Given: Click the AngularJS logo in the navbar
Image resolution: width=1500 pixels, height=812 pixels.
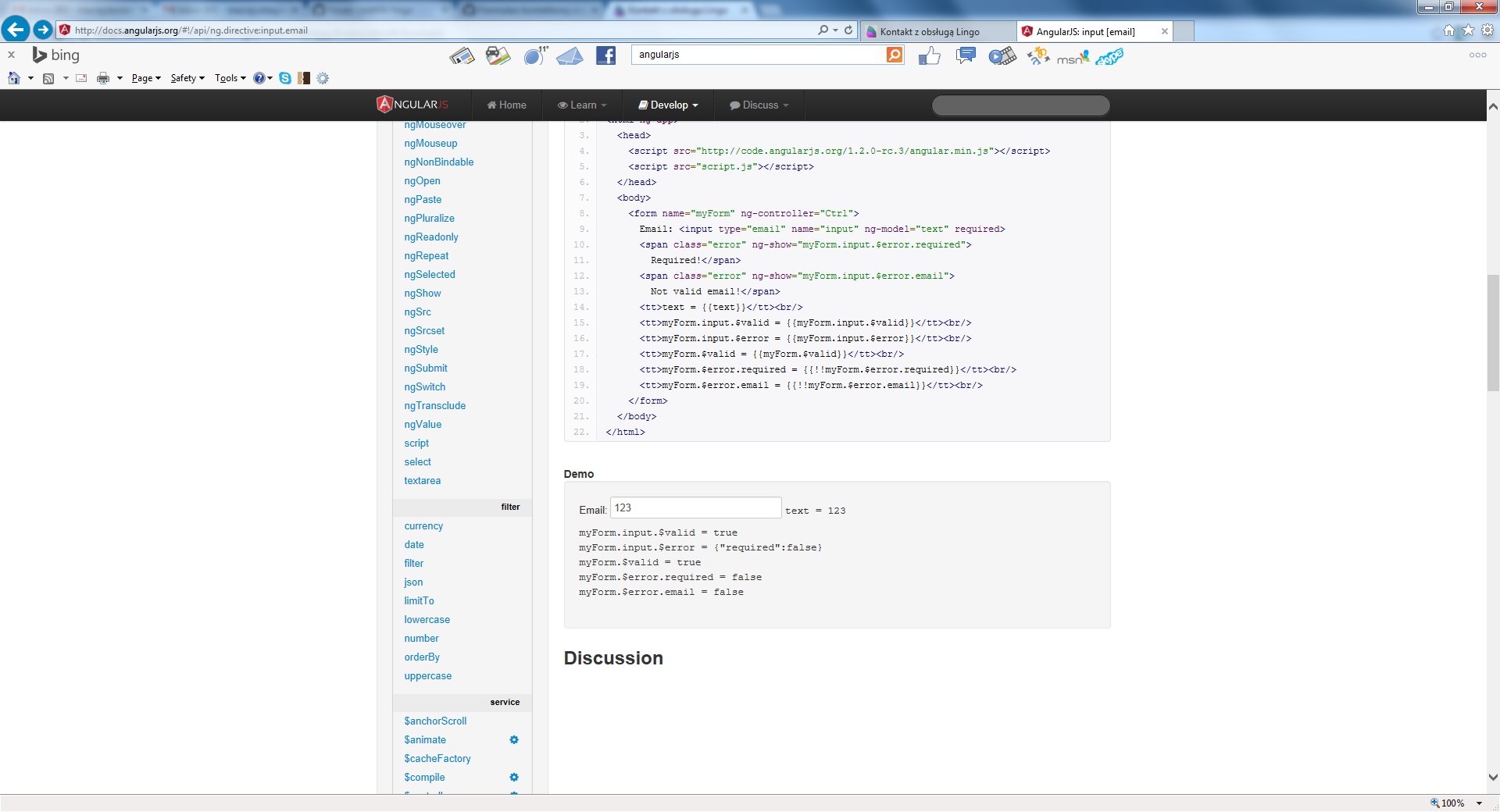Looking at the screenshot, I should 412,105.
